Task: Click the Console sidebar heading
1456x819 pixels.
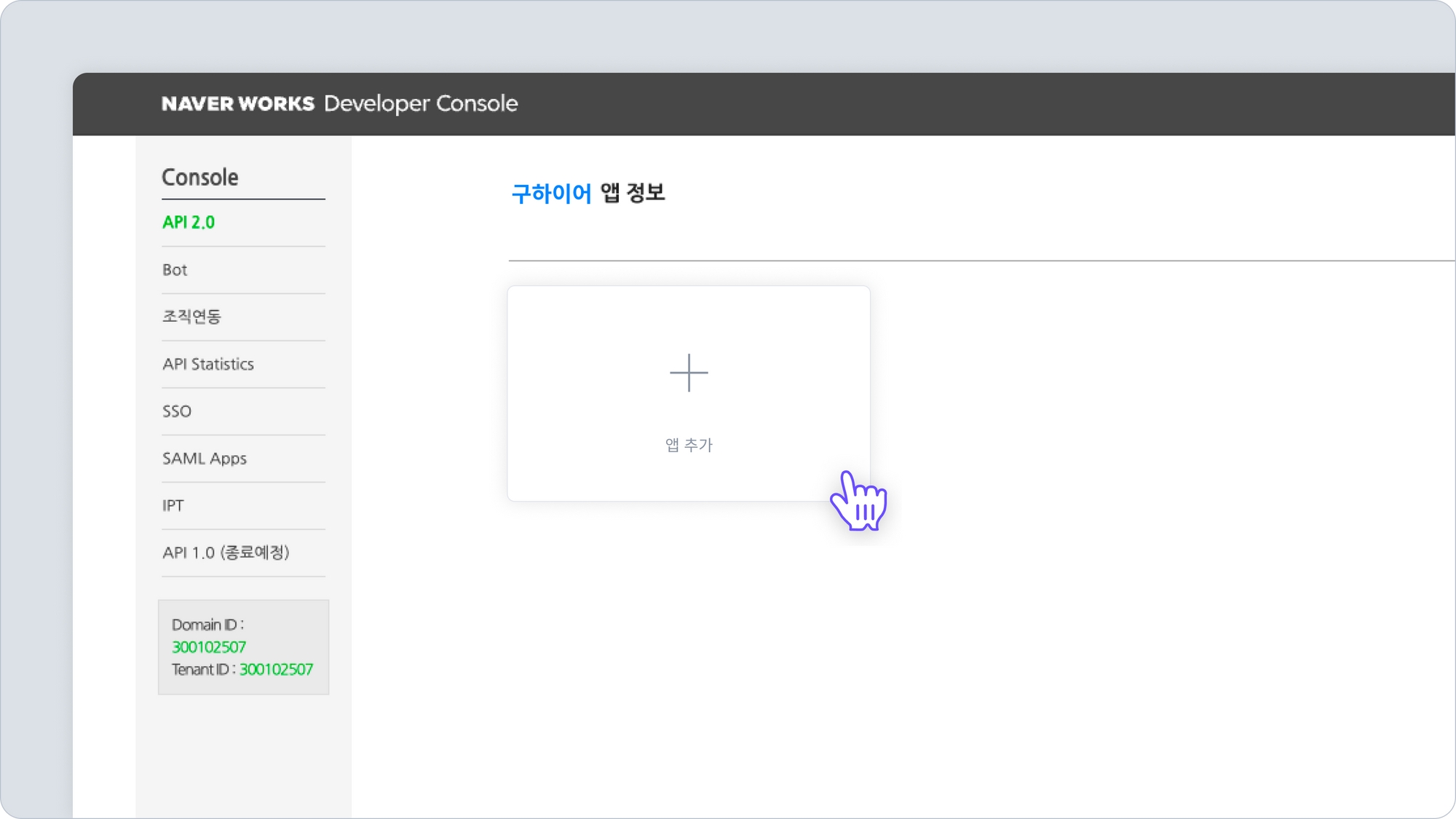Action: [200, 177]
